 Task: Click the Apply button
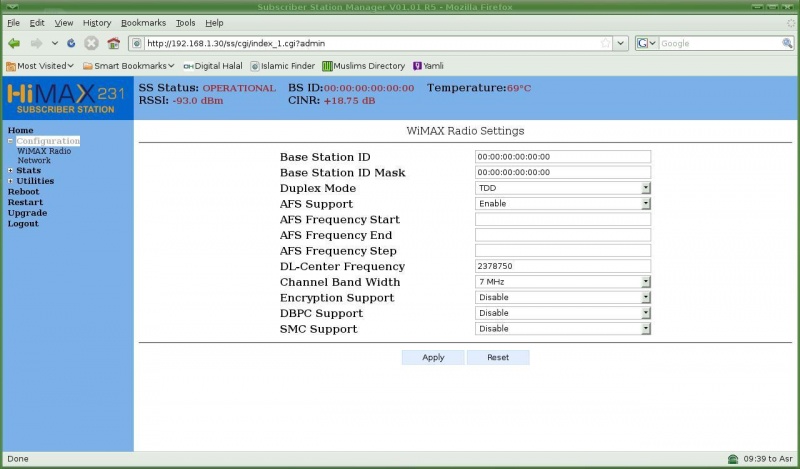(x=433, y=357)
